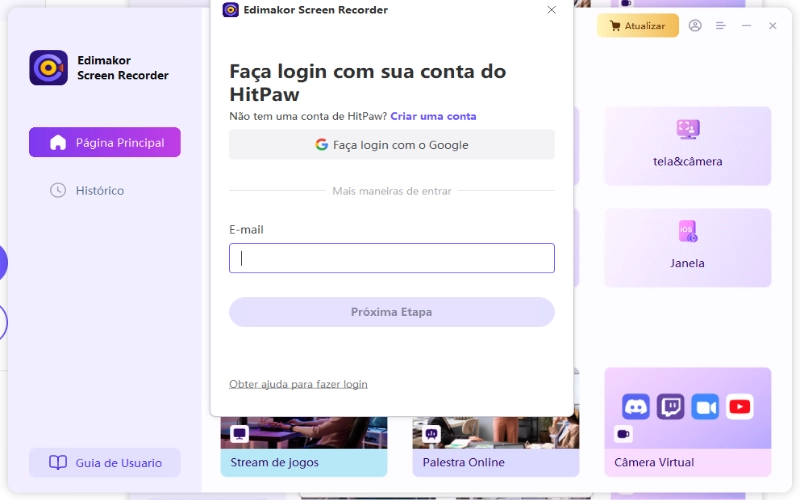Focus the E-mail input field
The image size is (800, 500).
pyautogui.click(x=391, y=258)
